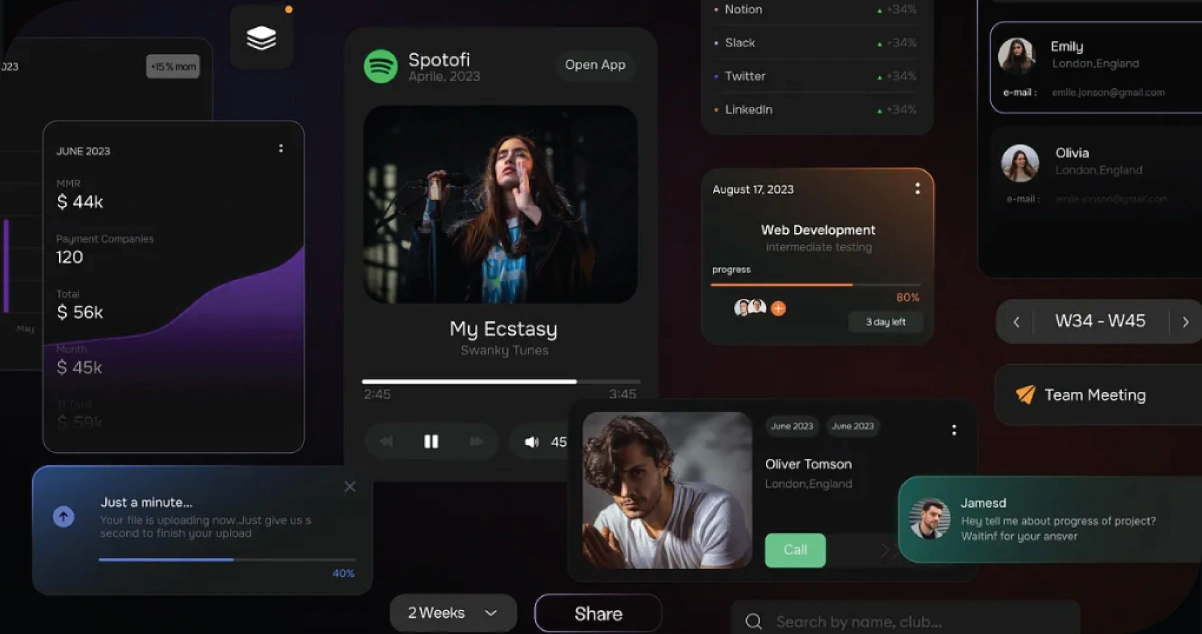Image resolution: width=1202 pixels, height=634 pixels.
Task: Call Oliver Tomson
Action: (x=795, y=550)
